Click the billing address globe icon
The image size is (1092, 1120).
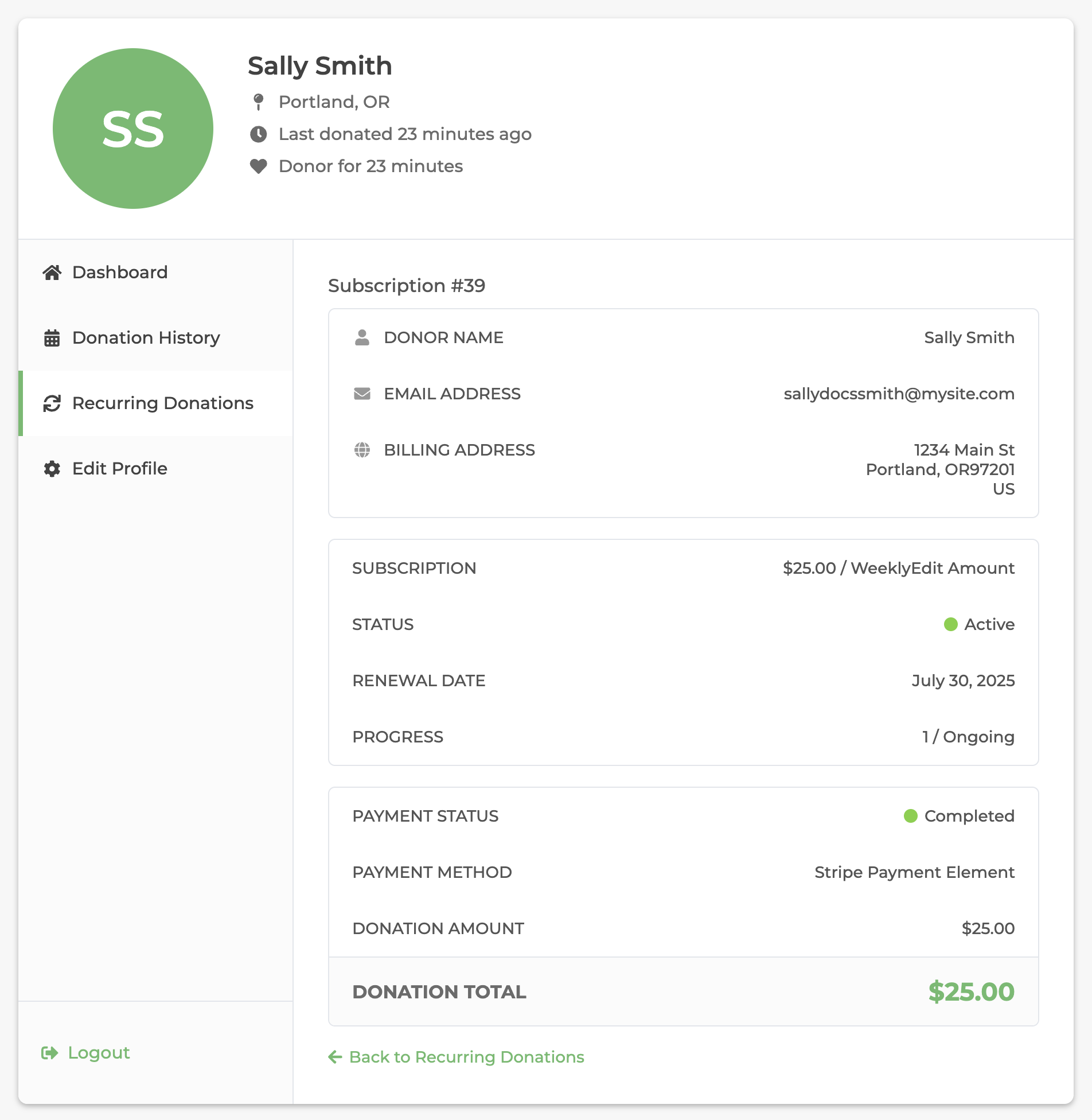362,450
